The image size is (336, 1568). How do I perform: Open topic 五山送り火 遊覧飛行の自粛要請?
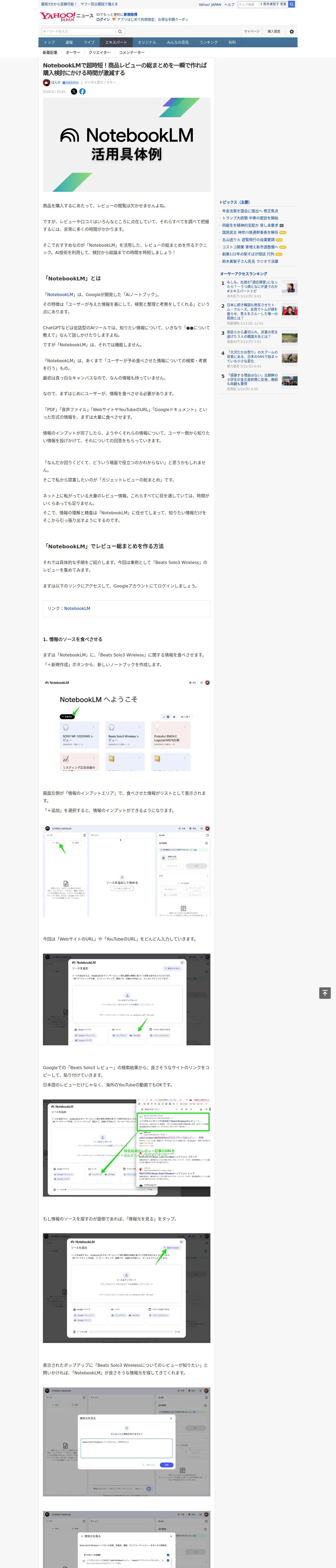[x=248, y=240]
